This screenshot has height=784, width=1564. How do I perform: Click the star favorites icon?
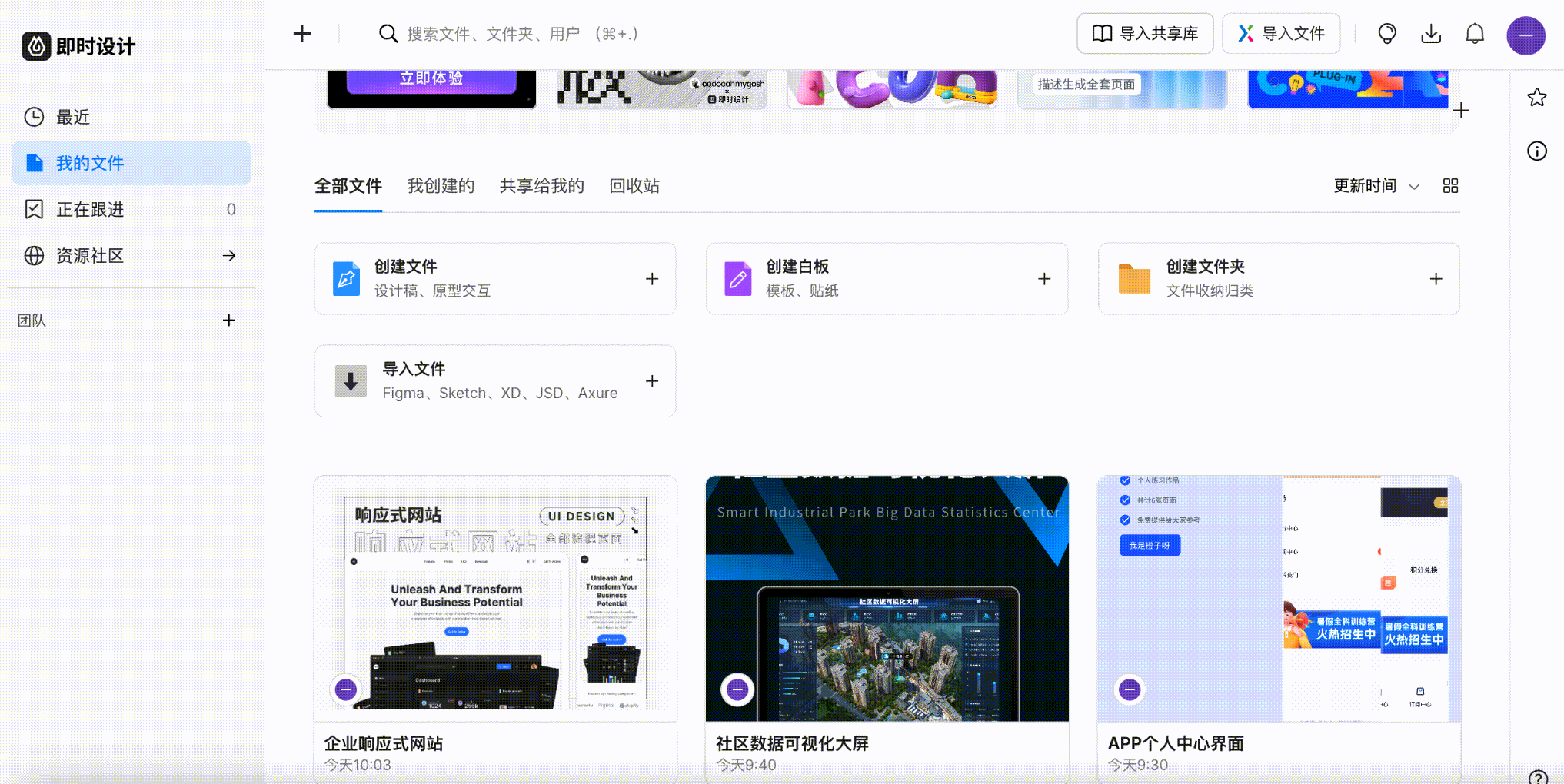pyautogui.click(x=1536, y=98)
